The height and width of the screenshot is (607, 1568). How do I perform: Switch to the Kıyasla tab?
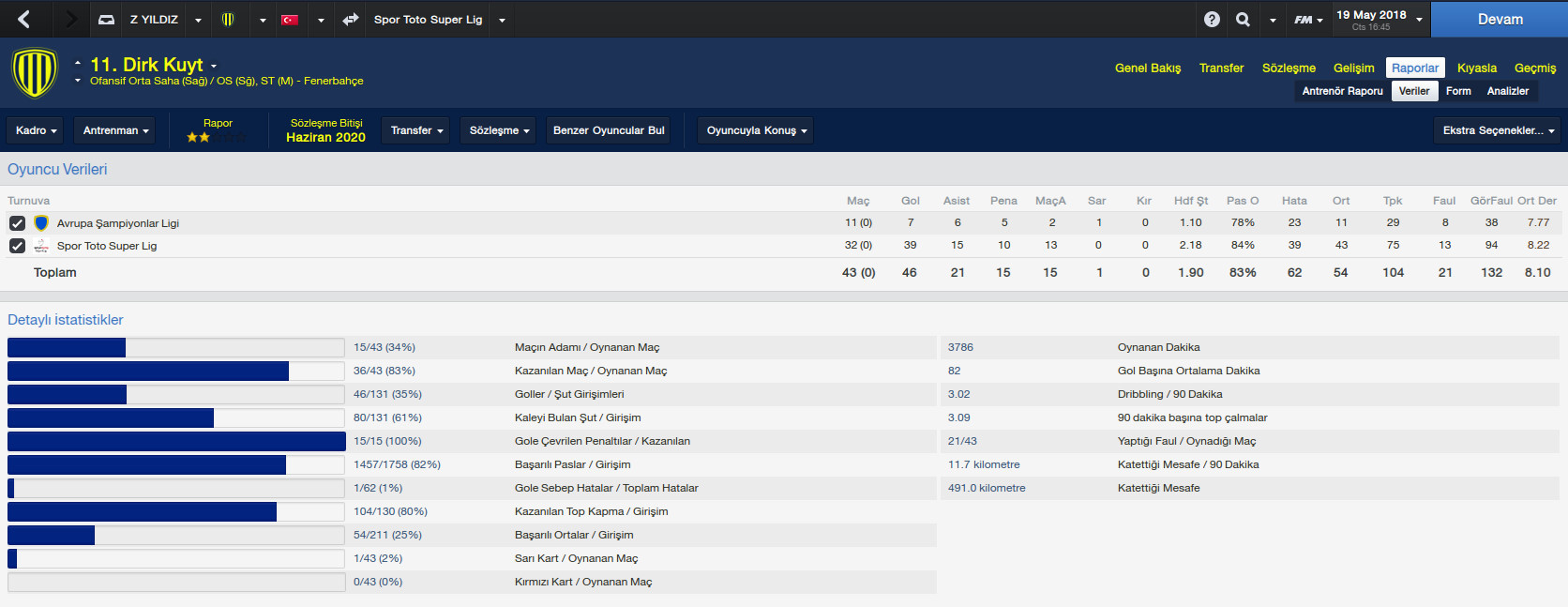point(1477,68)
